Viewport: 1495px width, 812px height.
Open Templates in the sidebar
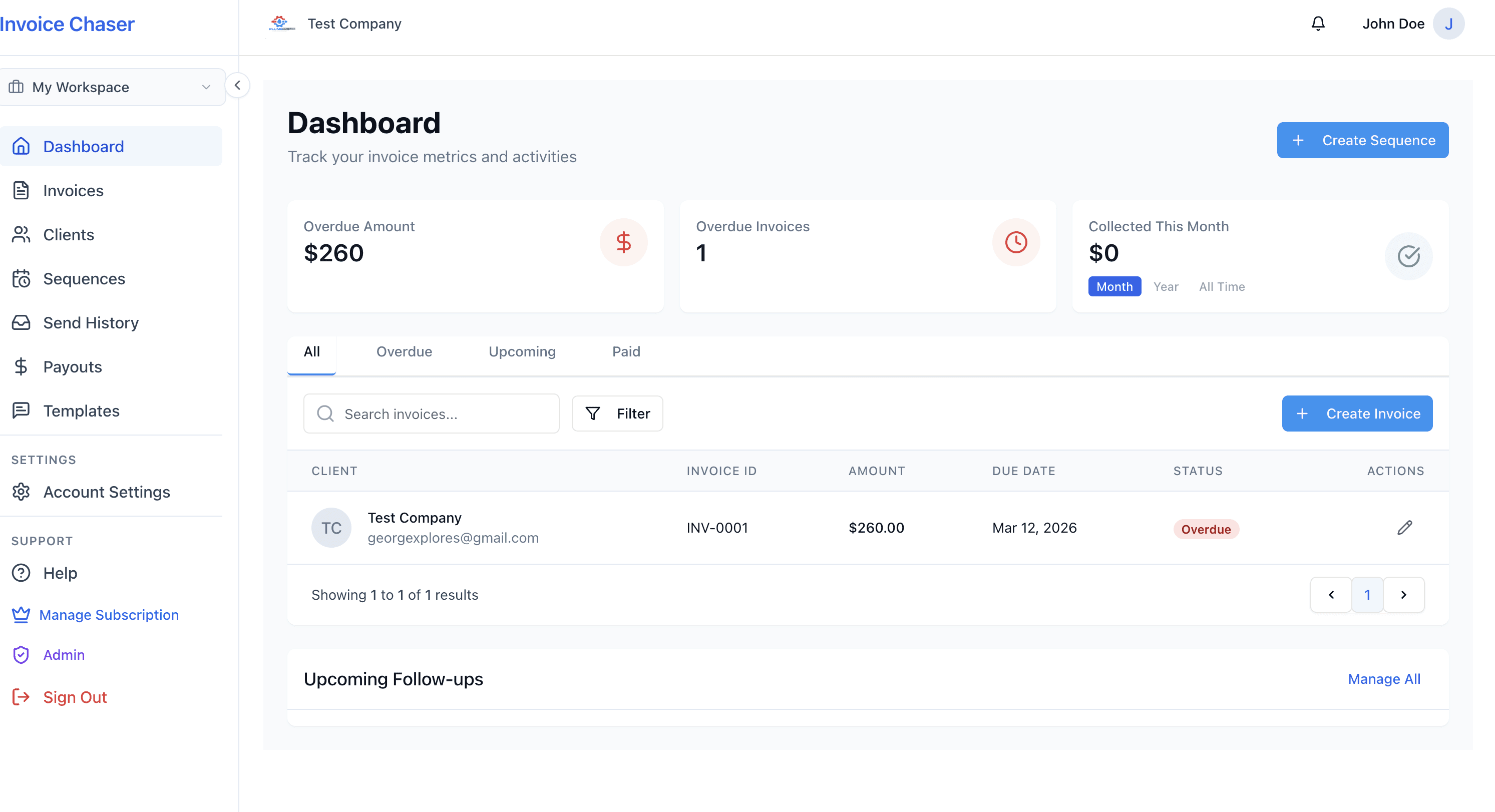tap(81, 411)
